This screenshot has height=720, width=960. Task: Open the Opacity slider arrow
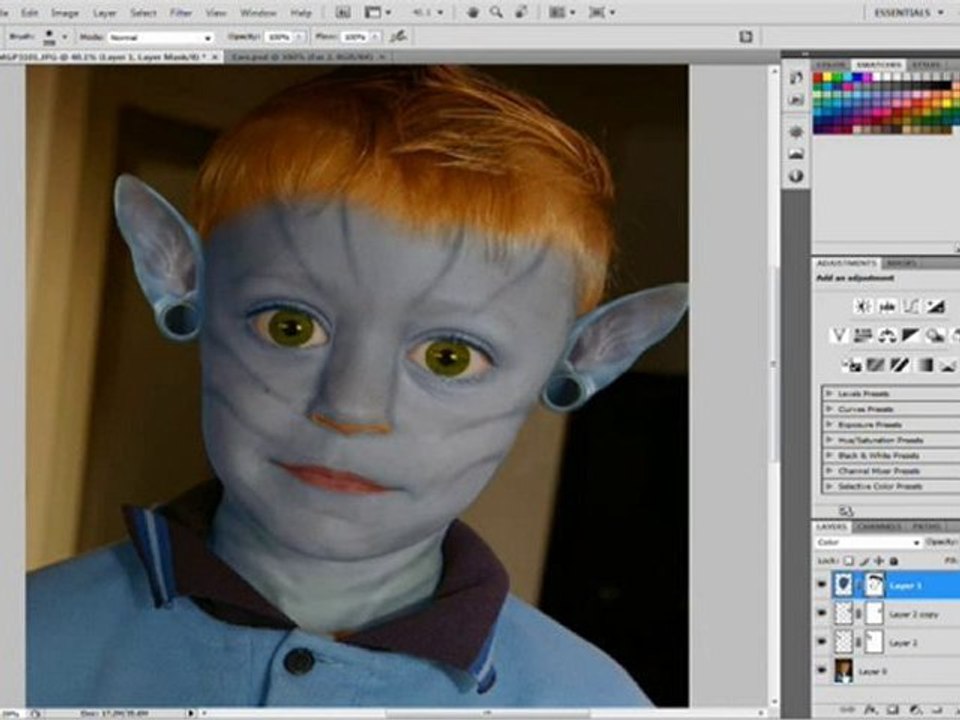(x=299, y=37)
